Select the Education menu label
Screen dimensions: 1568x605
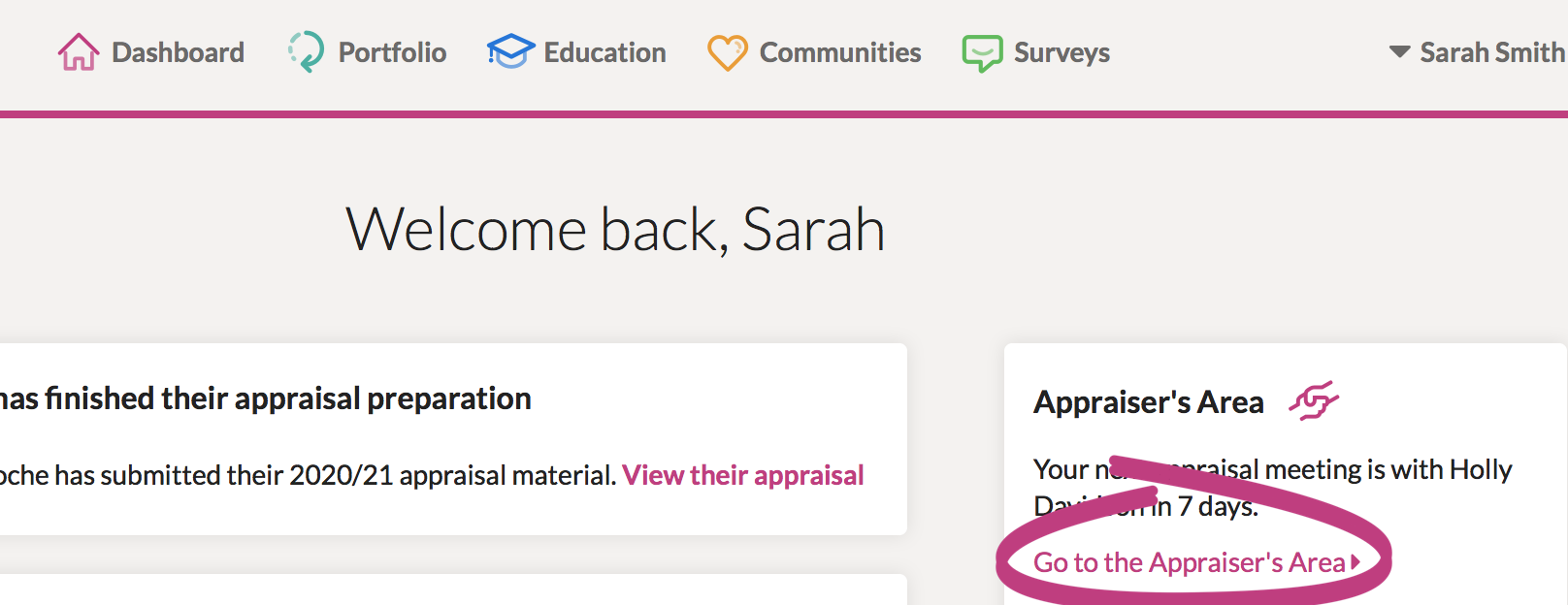pos(605,52)
